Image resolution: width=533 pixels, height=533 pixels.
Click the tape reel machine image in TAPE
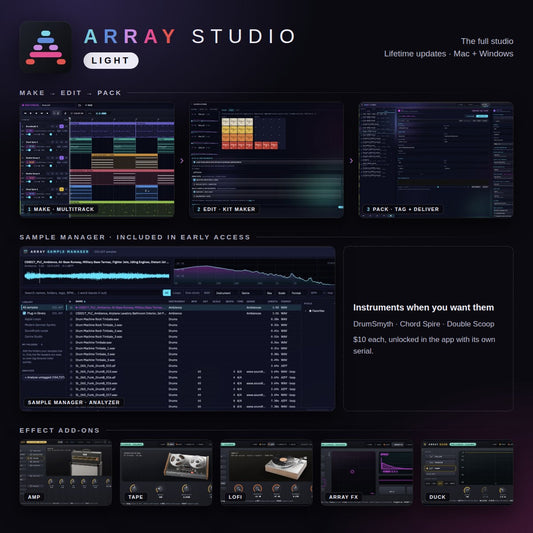186,466
